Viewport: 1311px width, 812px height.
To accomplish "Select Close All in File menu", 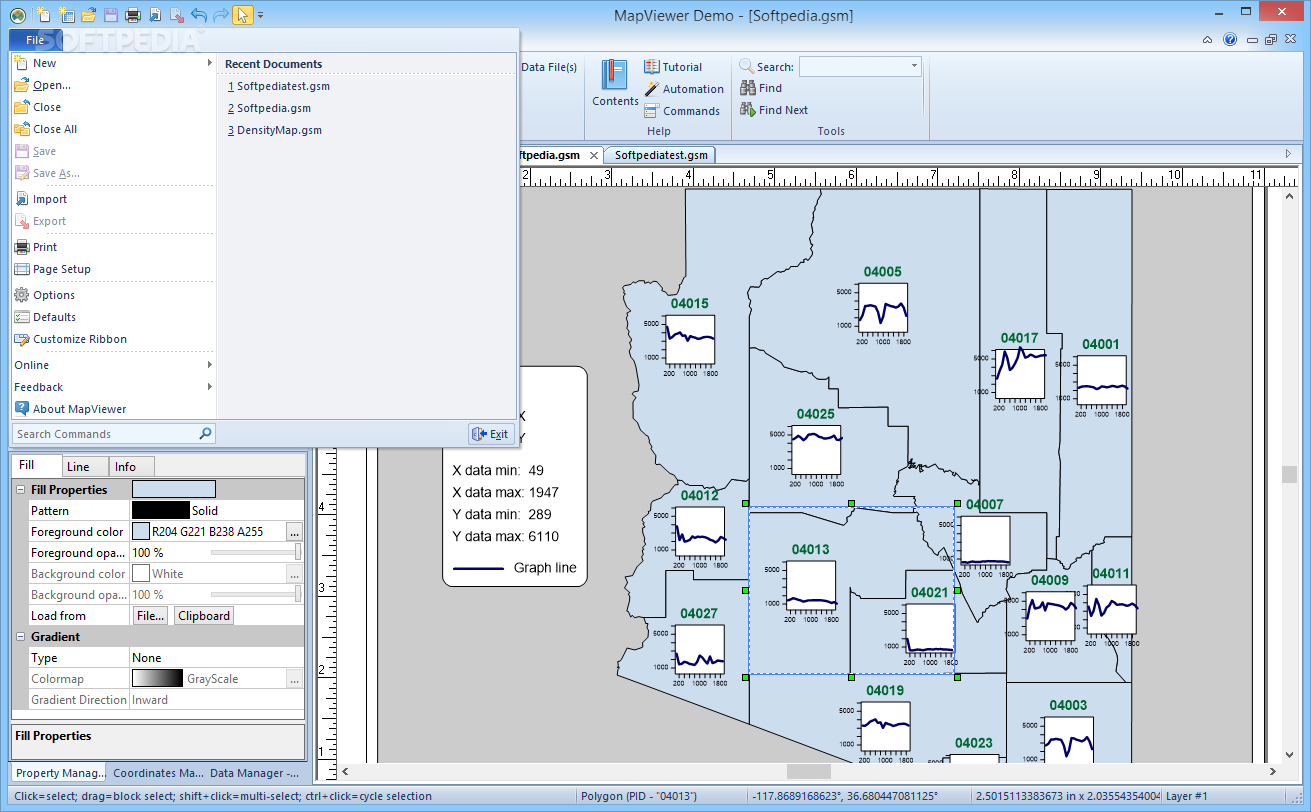I will (113, 129).
